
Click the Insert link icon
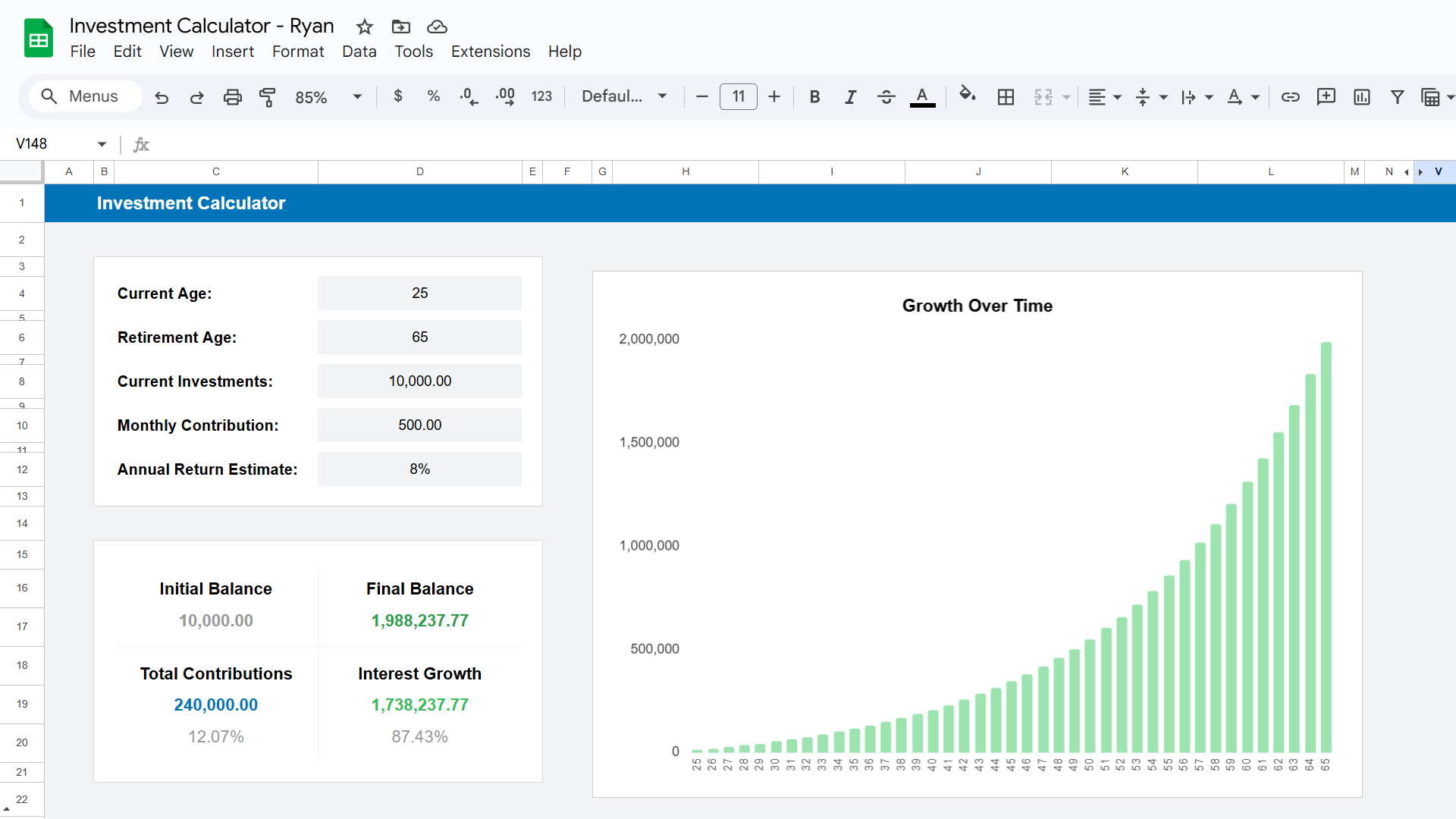click(1290, 97)
